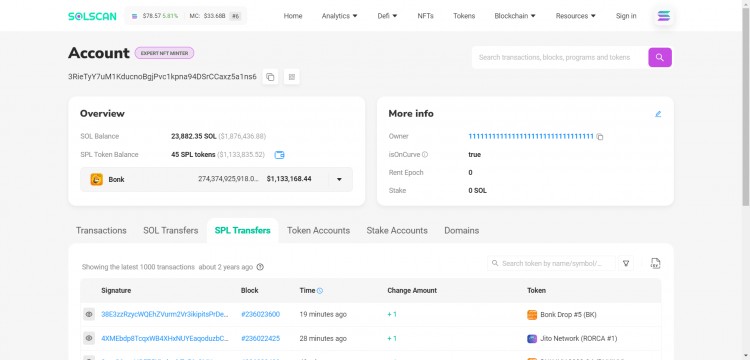Screen dimensions: 750x360
Task: Toggle eye preview for Jito Network transaction
Action: coord(89,338)
